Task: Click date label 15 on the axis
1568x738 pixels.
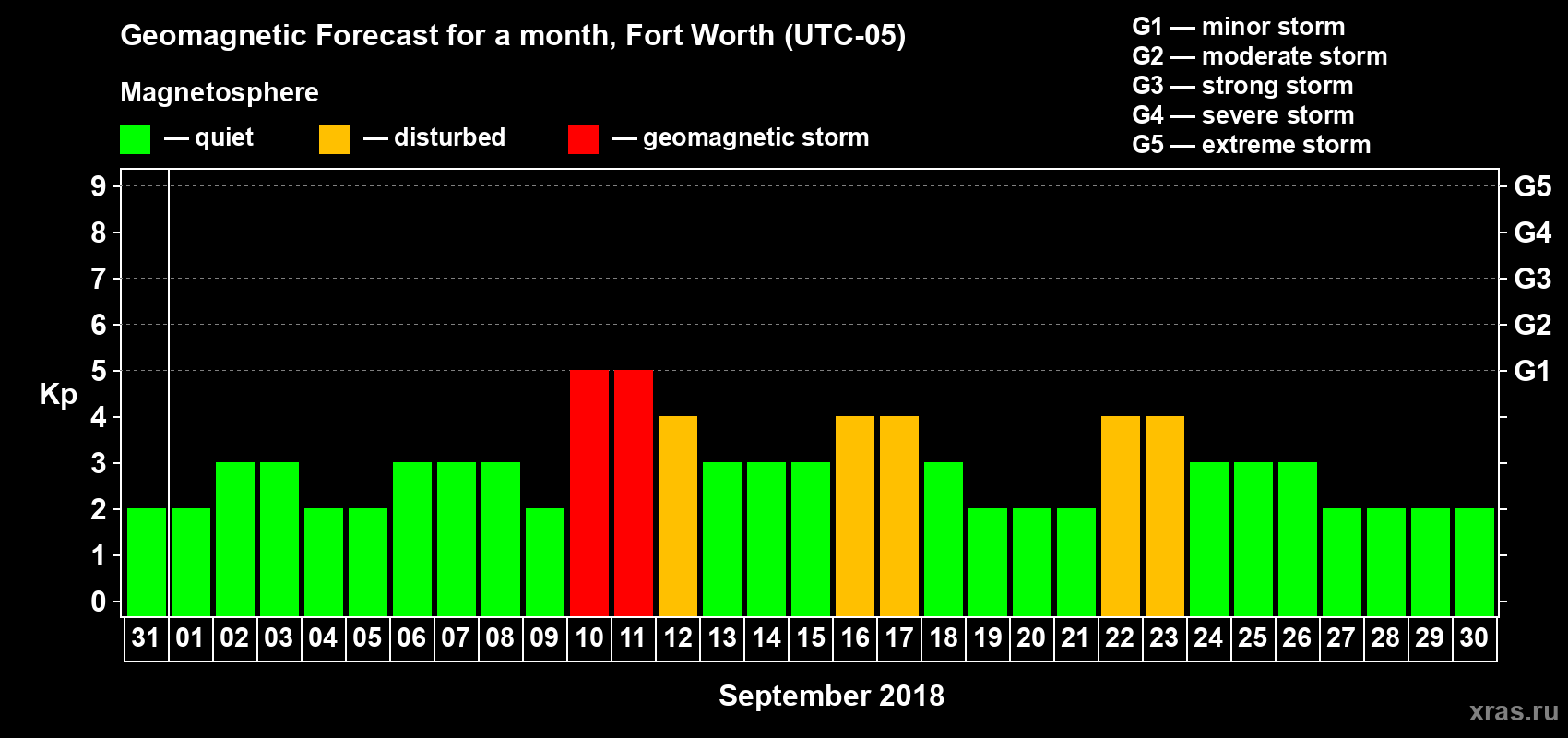Action: tap(810, 637)
